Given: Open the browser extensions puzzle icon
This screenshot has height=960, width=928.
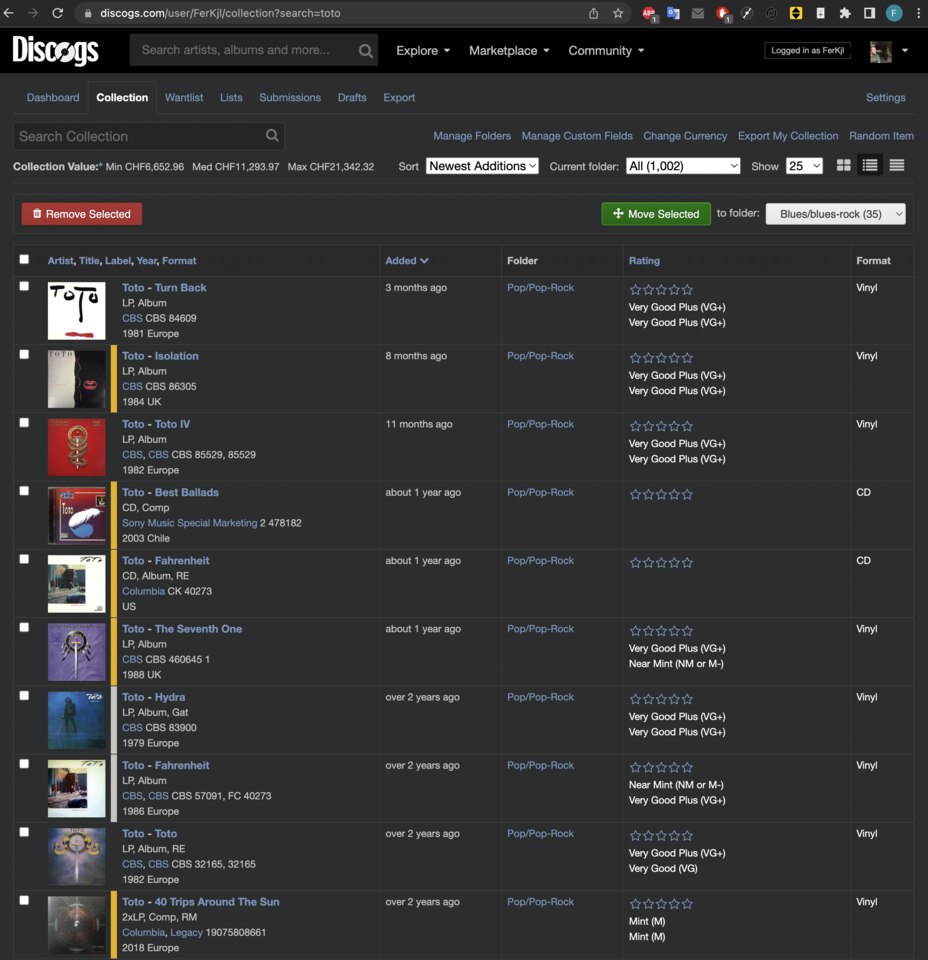Looking at the screenshot, I should point(845,13).
